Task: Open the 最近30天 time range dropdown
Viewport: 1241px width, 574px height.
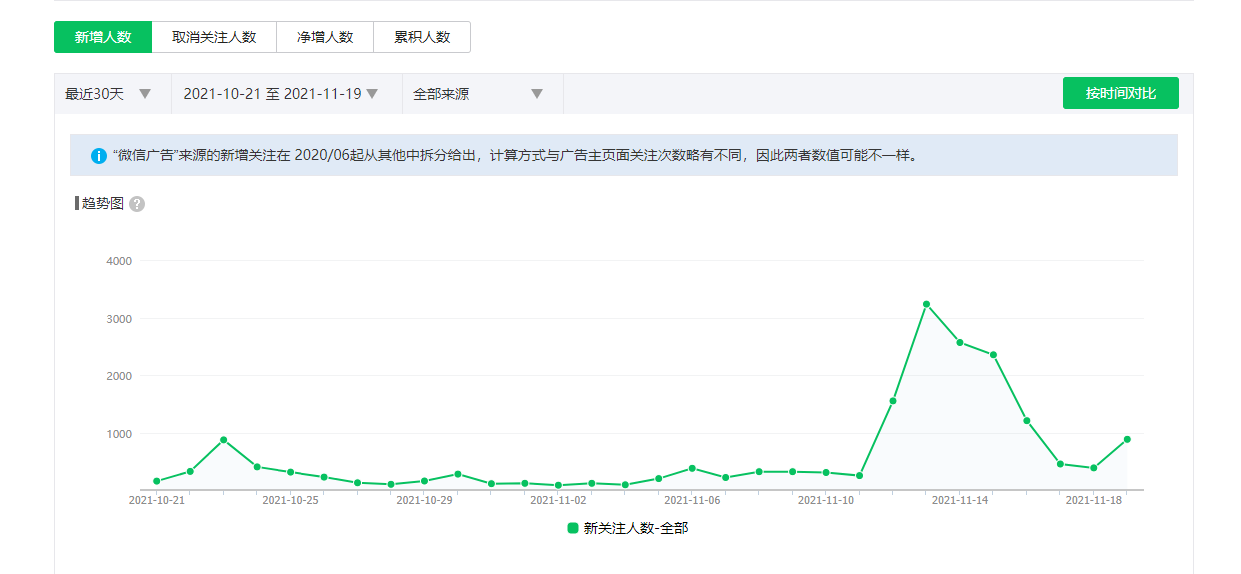Action: [109, 94]
